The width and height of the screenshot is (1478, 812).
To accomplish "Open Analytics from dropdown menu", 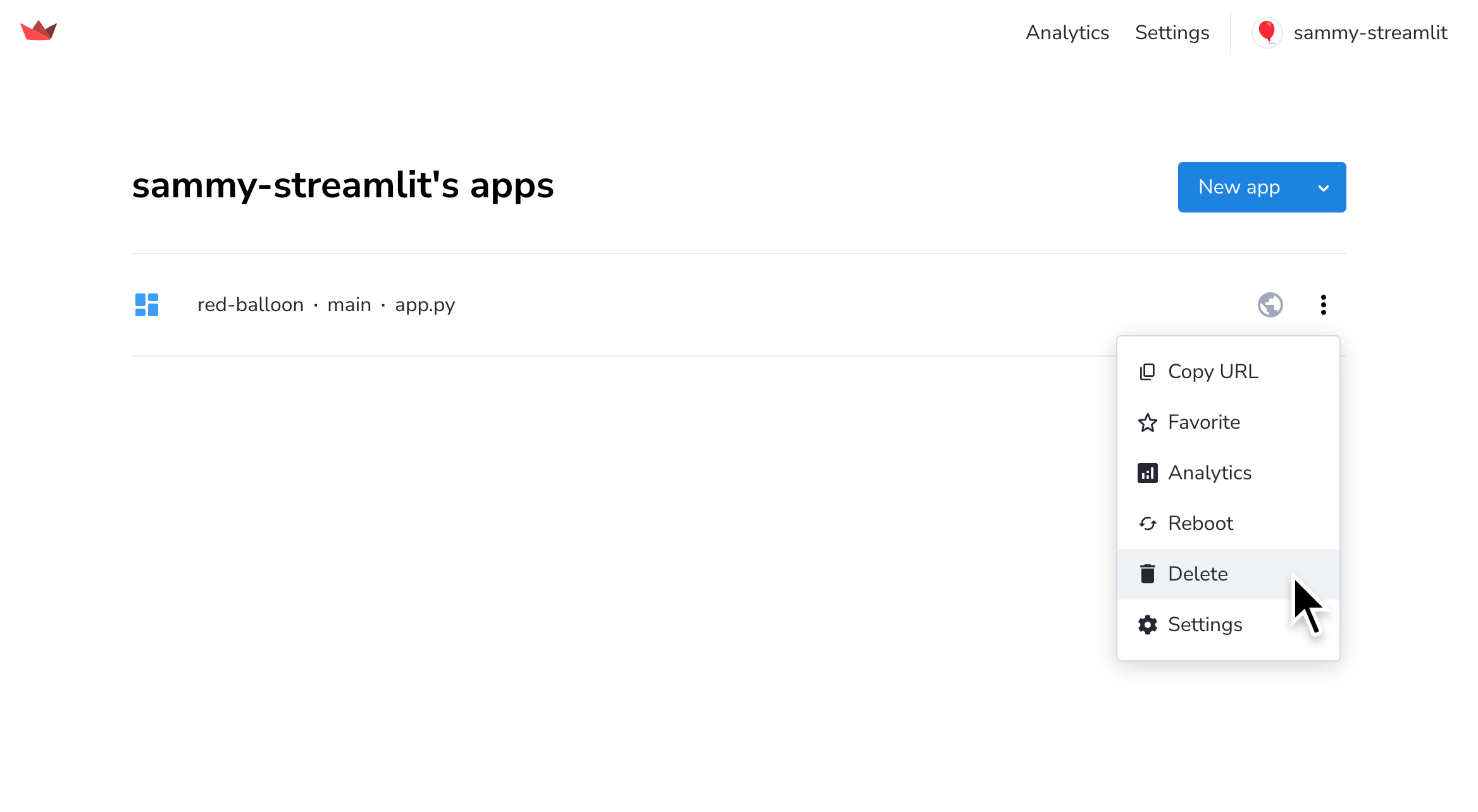I will (x=1210, y=472).
